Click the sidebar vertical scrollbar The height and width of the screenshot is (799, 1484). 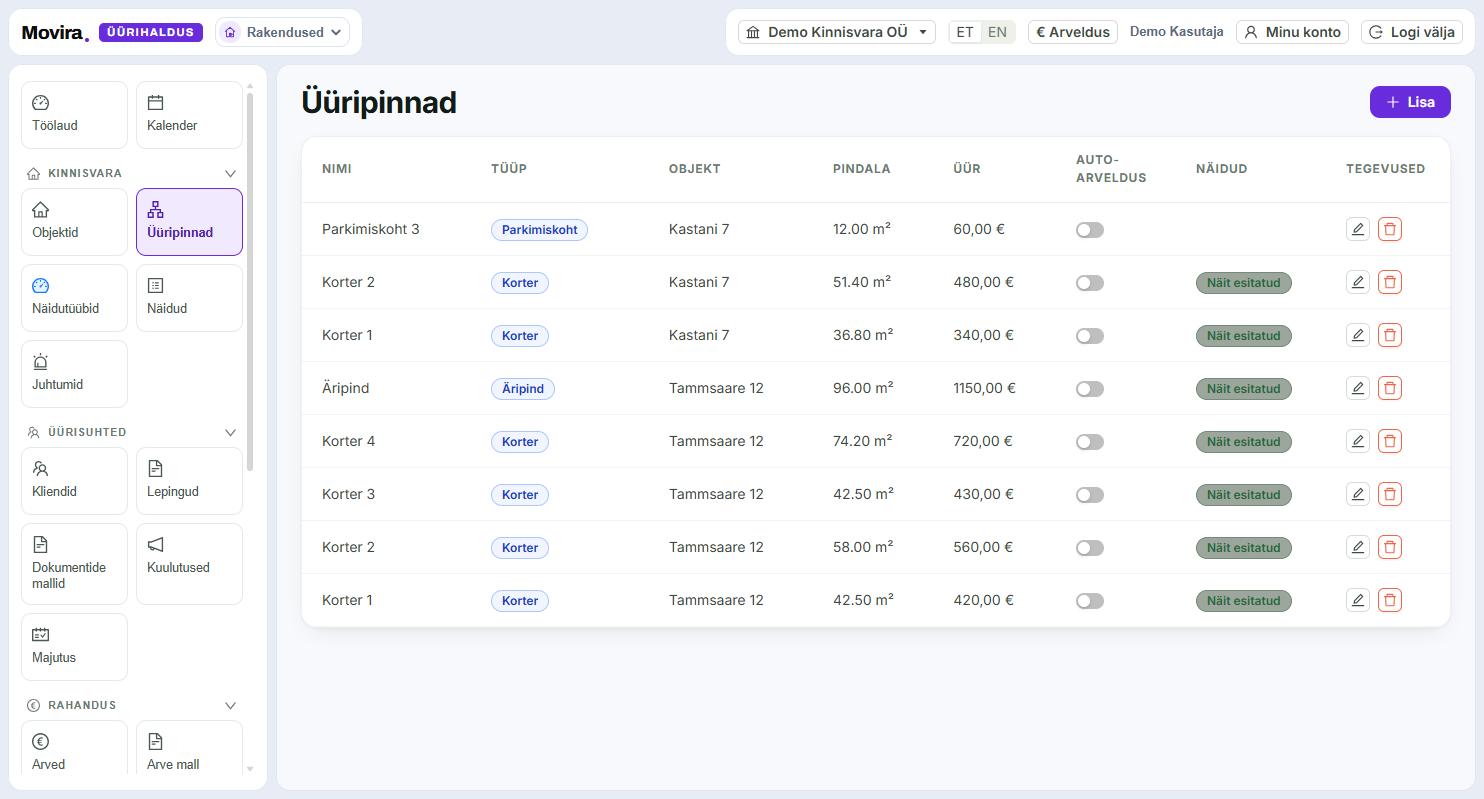tap(250, 280)
